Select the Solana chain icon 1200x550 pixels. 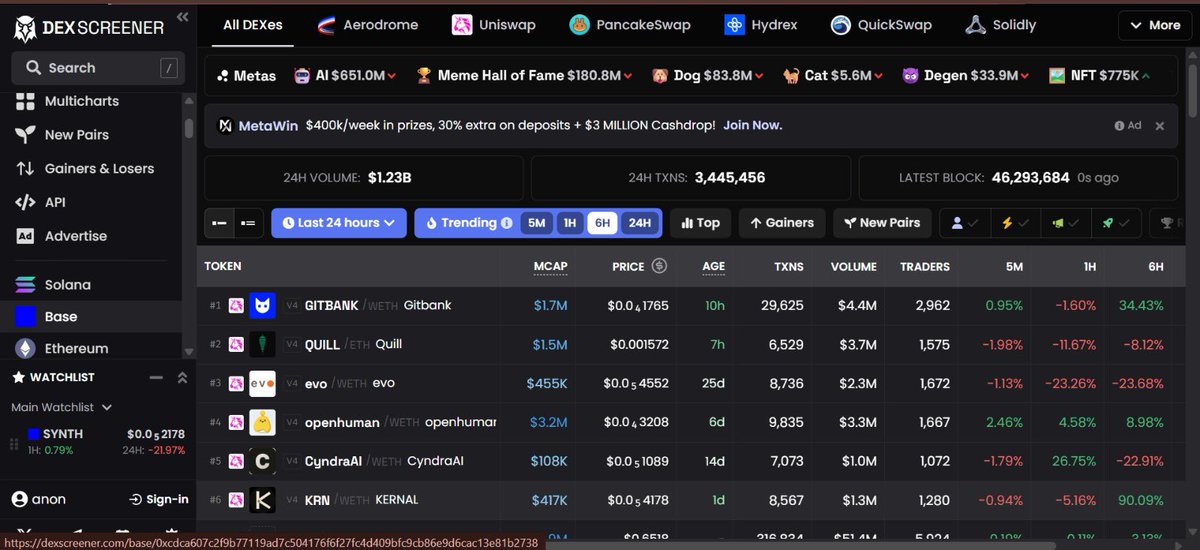tap(26, 285)
